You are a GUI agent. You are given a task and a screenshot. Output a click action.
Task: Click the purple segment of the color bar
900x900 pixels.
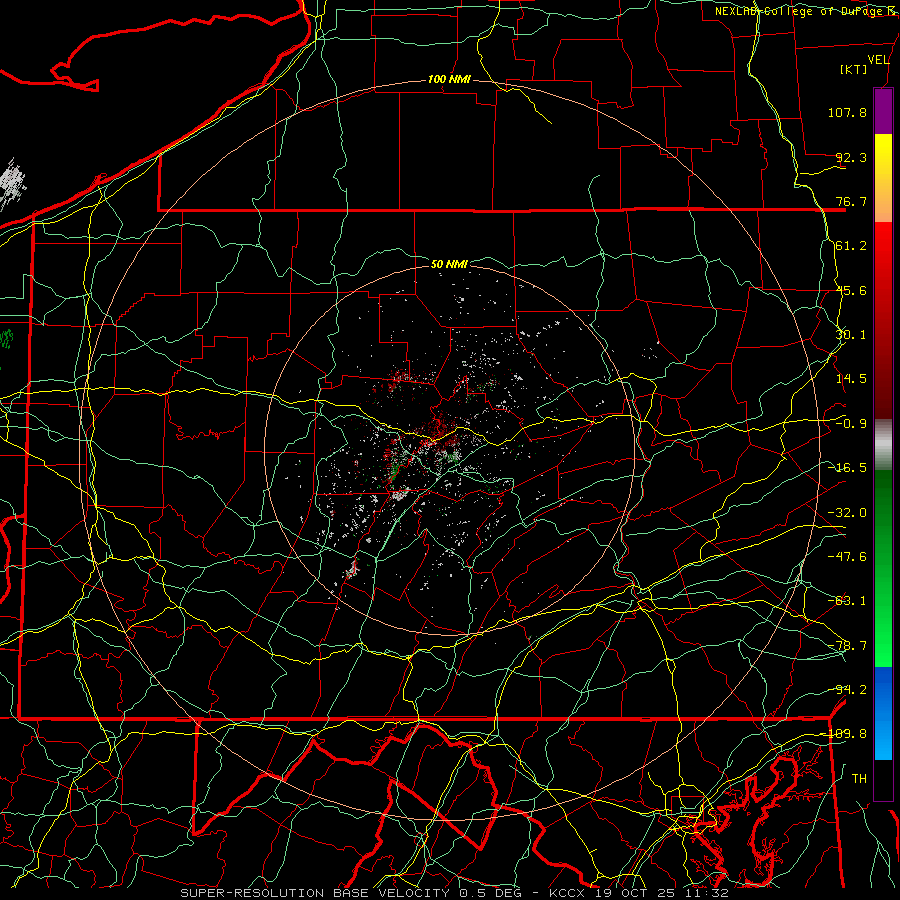coord(883,111)
